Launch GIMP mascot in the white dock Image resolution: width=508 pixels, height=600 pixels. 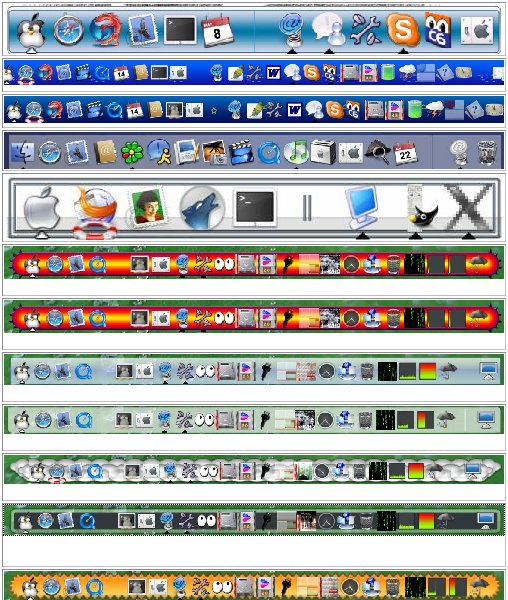pyautogui.click(x=423, y=210)
